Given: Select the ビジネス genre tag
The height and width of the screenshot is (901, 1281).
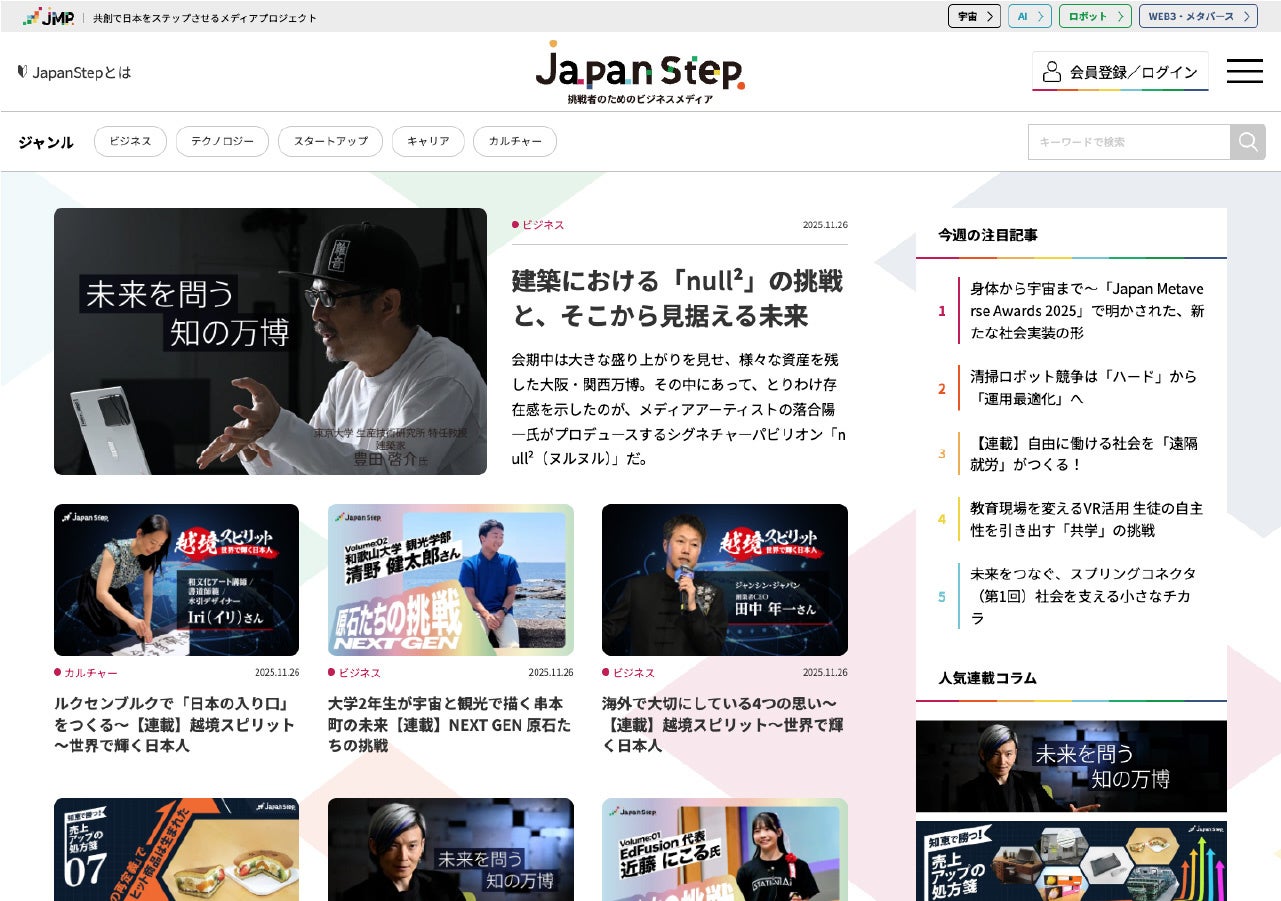Looking at the screenshot, I should pos(130,142).
